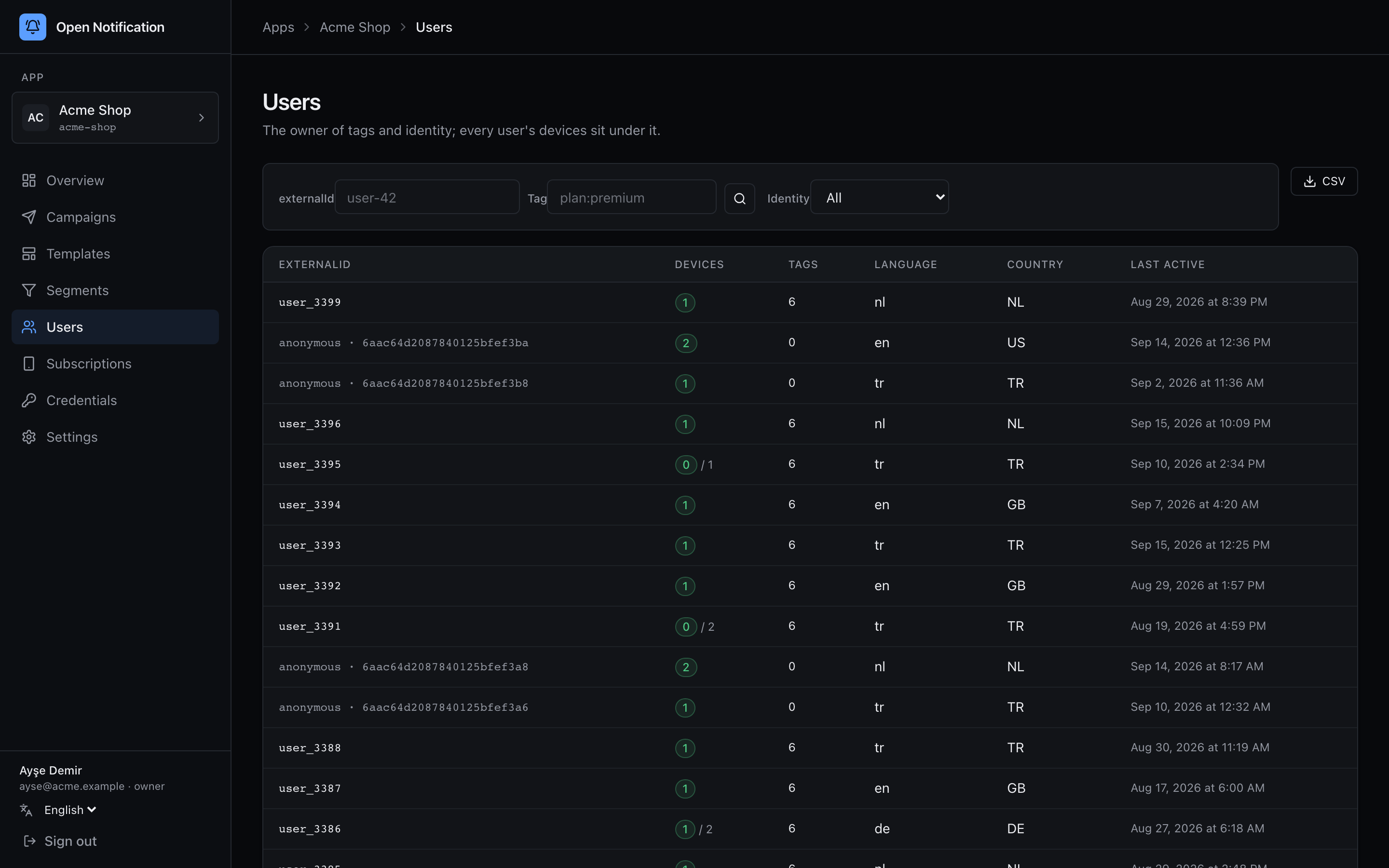
Task: Open the user_3393 entry
Action: click(x=810, y=545)
